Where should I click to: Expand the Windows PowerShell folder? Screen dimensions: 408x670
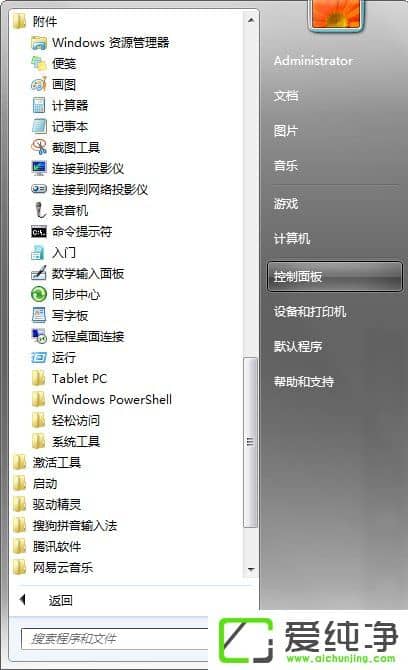pyautogui.click(x=102, y=400)
